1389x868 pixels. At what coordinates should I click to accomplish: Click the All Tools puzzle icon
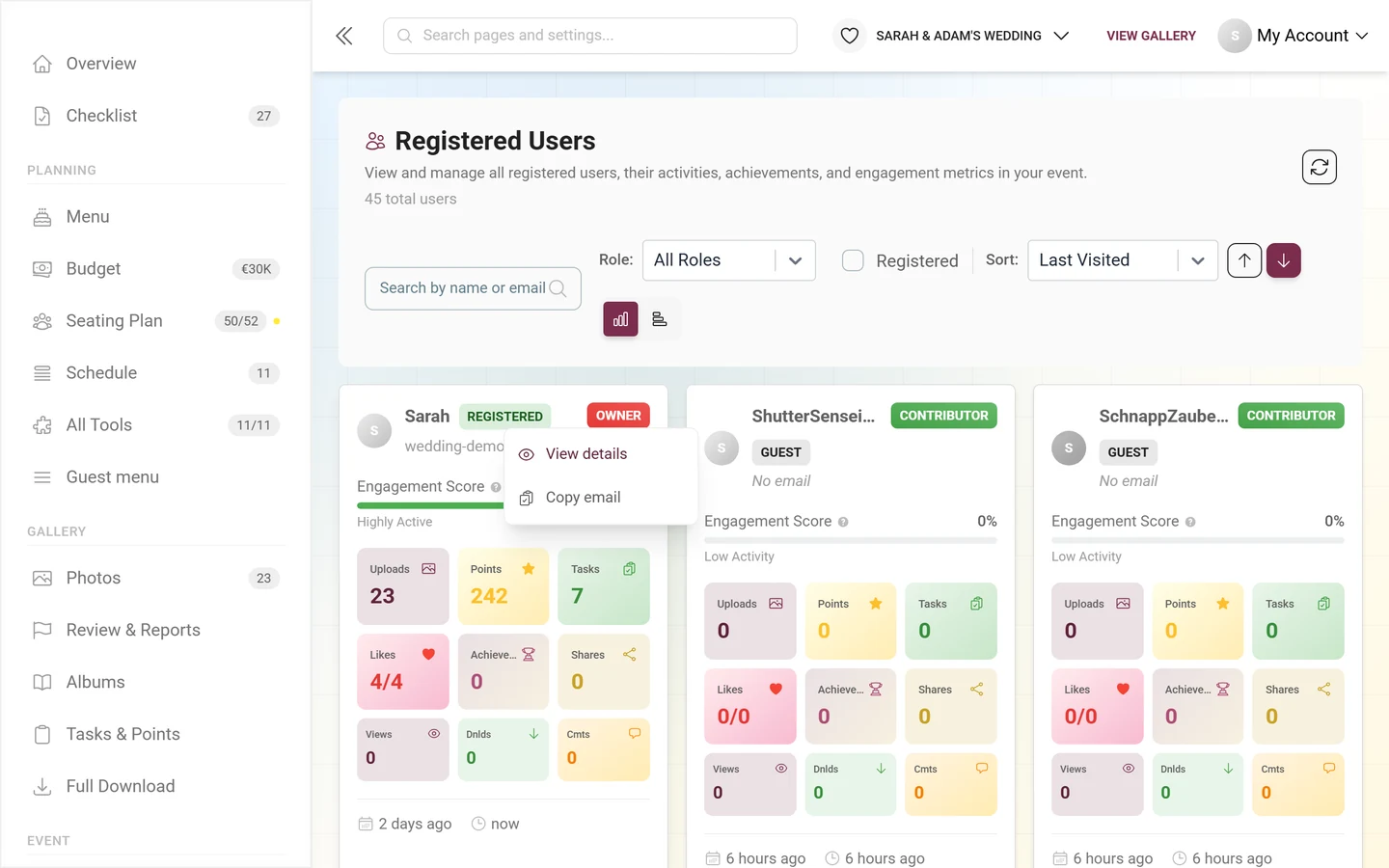click(x=42, y=425)
